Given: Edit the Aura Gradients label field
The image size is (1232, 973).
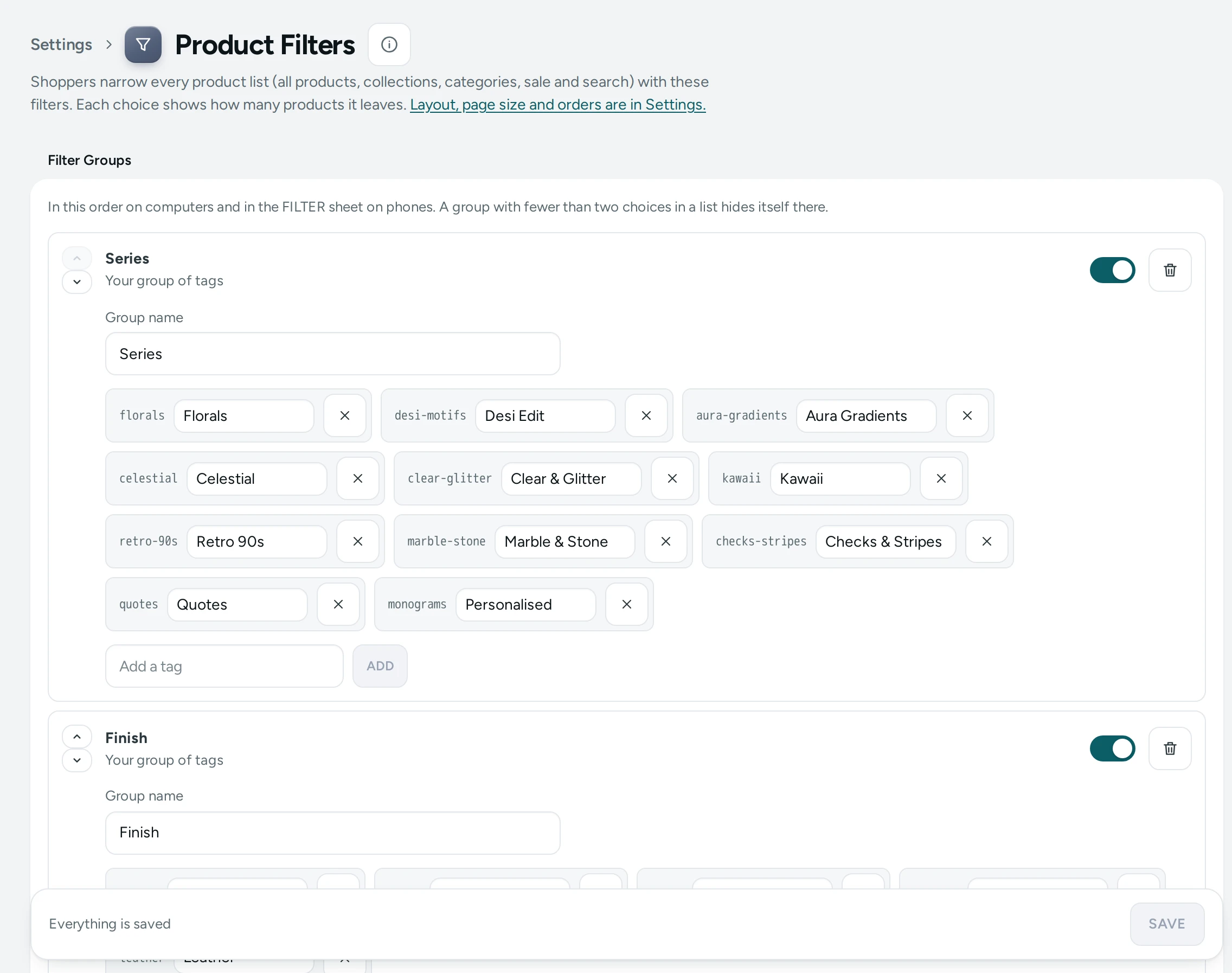Looking at the screenshot, I should [x=866, y=416].
